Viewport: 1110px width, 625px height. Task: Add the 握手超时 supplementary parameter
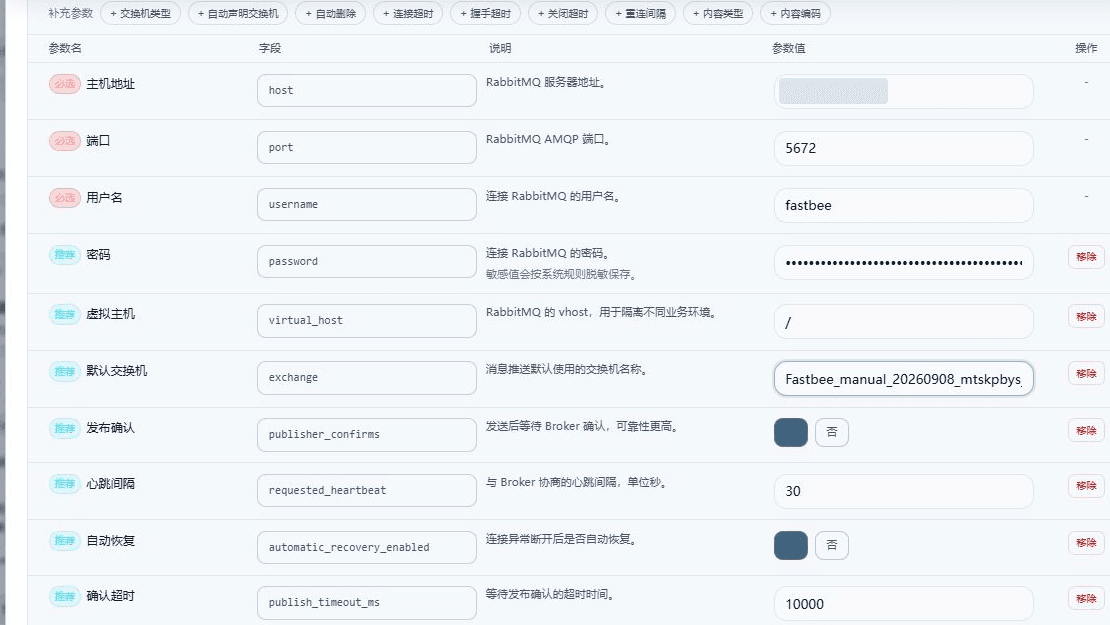click(486, 13)
